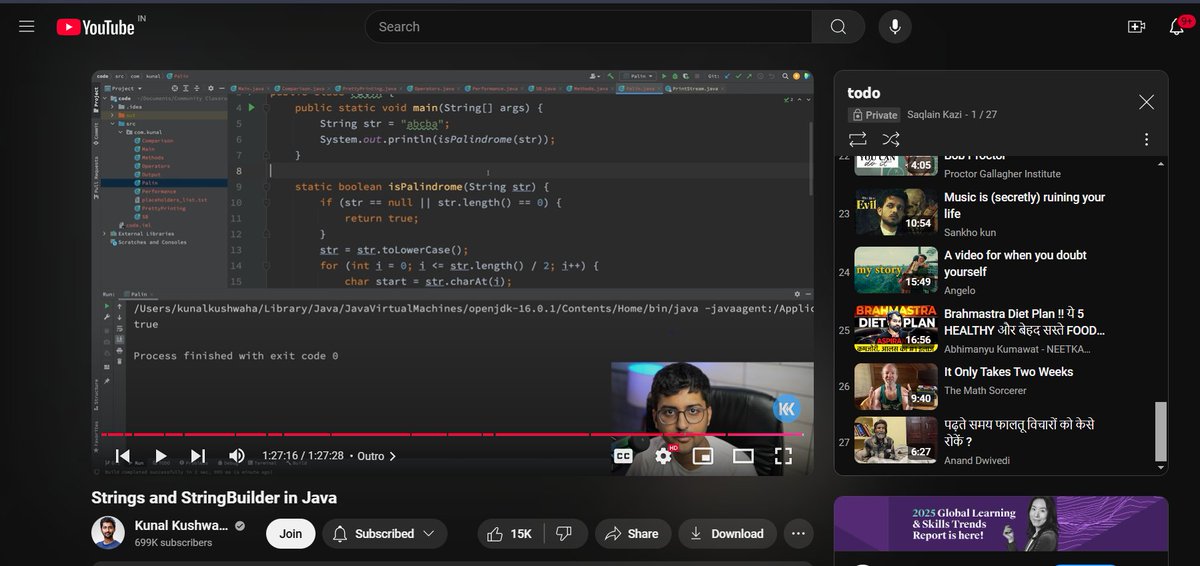Open playlist three-dot options menu
1200x566 pixels.
1146,140
